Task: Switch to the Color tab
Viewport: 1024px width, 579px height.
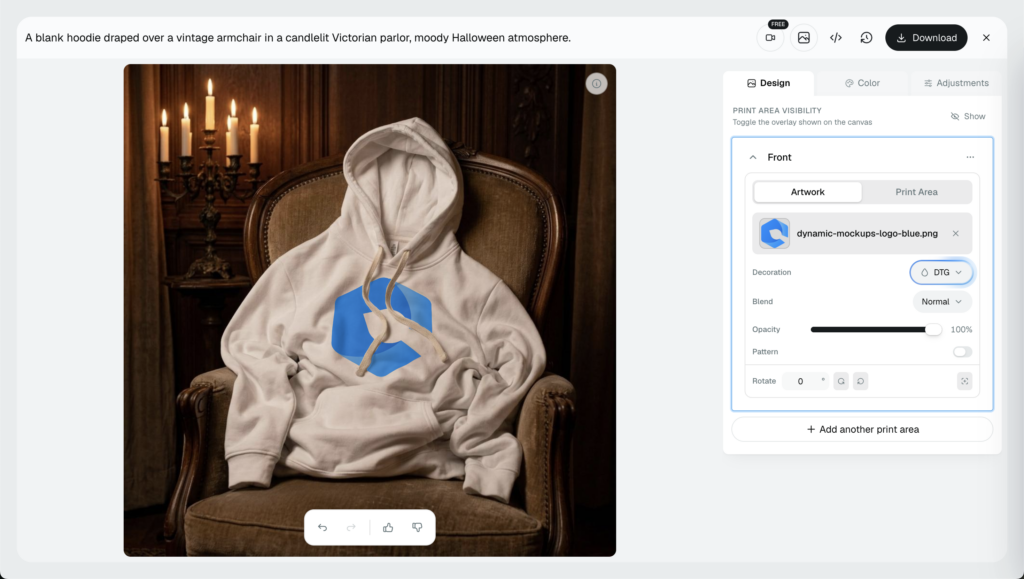Action: click(x=862, y=83)
